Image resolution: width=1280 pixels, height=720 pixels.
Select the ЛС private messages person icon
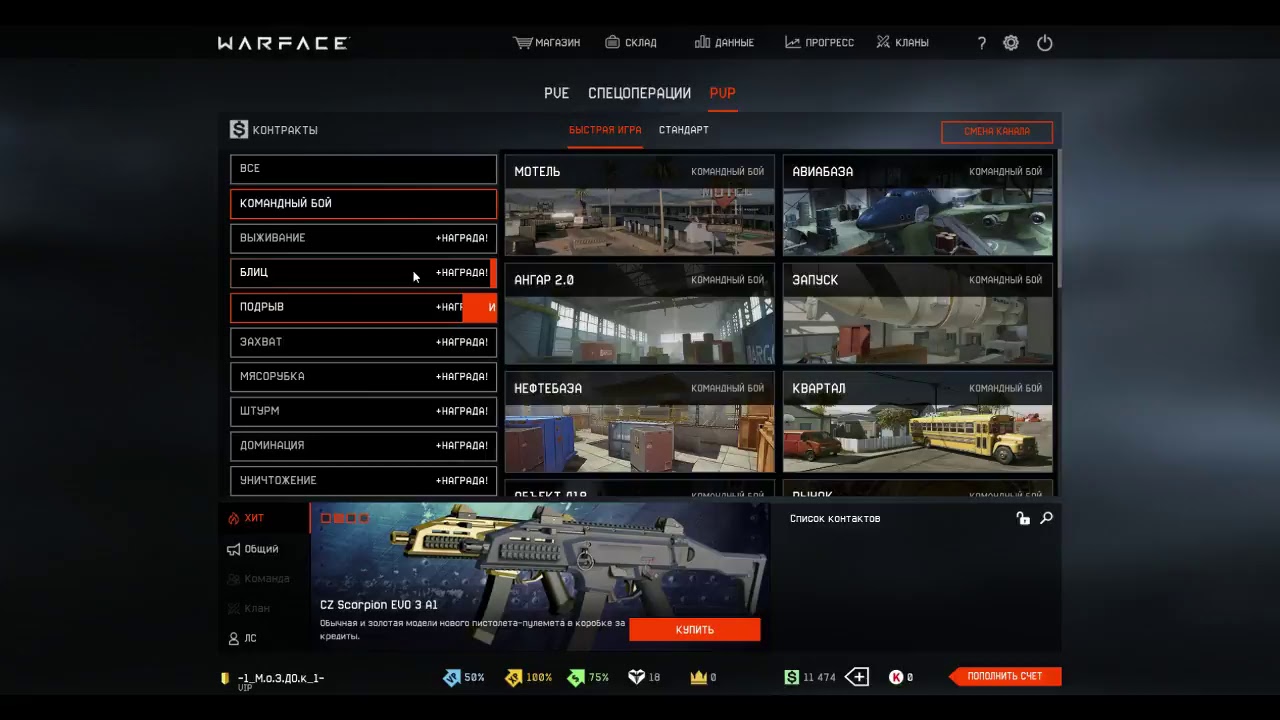click(x=234, y=638)
